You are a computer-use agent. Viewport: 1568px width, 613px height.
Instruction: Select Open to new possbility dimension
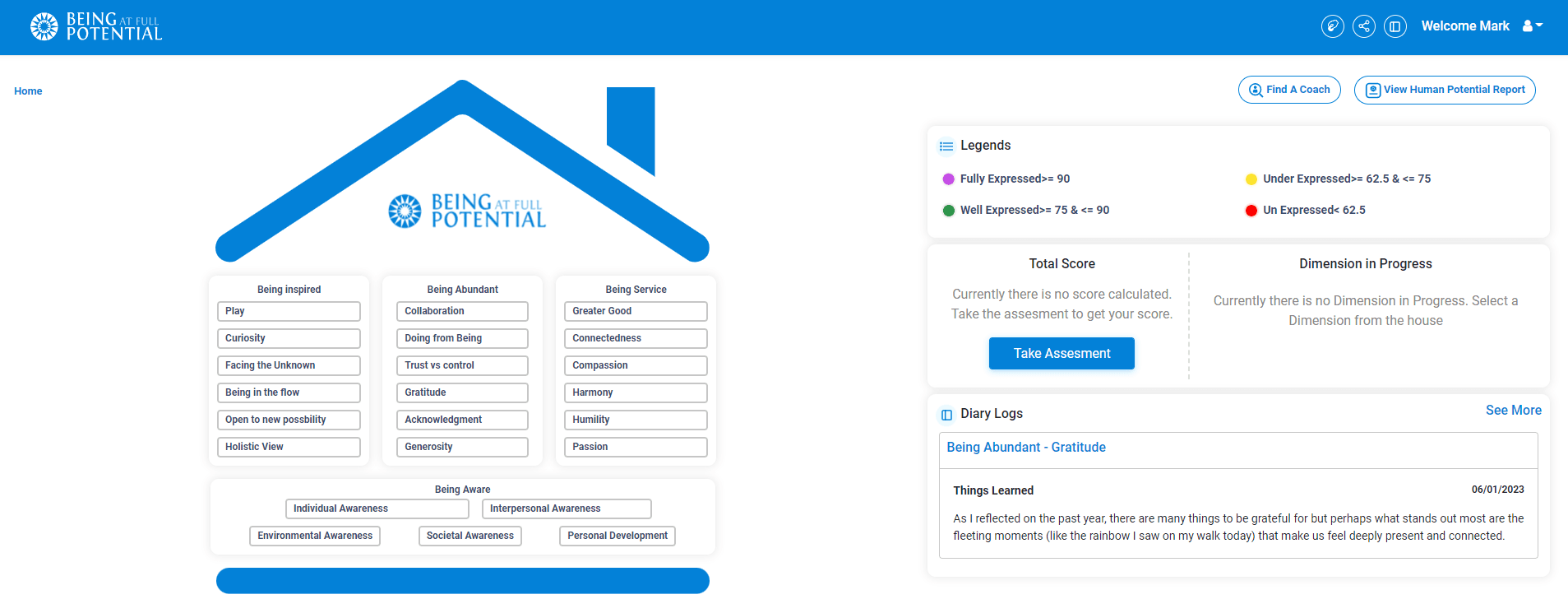(x=289, y=420)
